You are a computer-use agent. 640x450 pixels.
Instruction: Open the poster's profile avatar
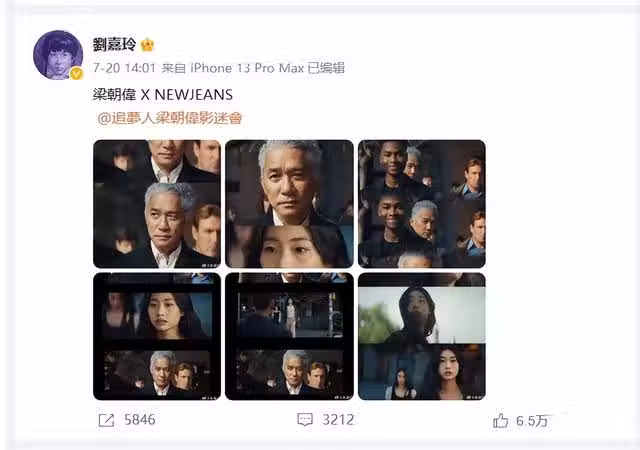tap(58, 55)
